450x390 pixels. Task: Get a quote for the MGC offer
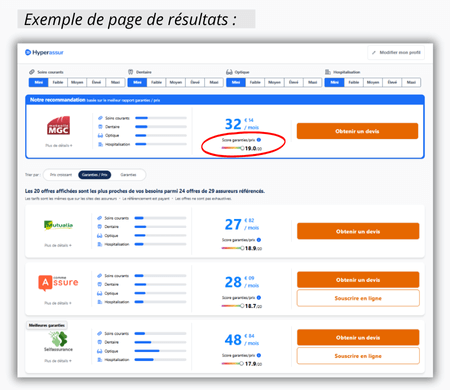pos(357,131)
